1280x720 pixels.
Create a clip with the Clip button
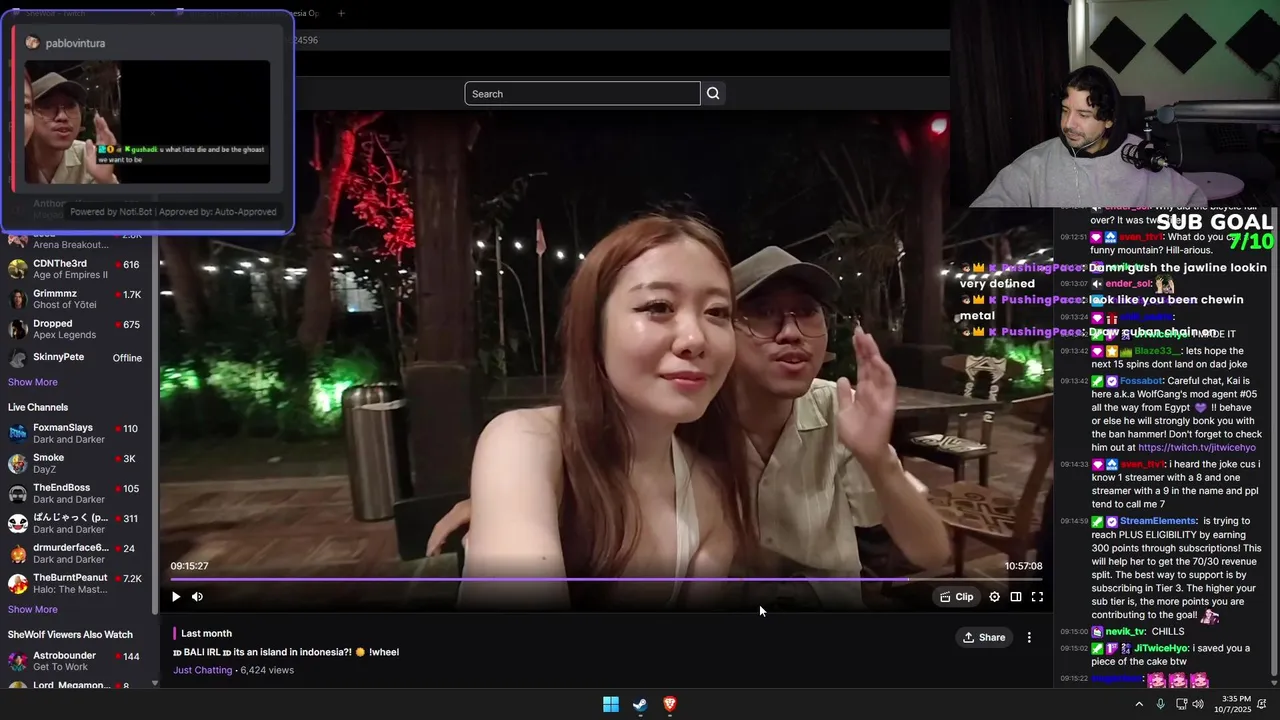coord(956,597)
